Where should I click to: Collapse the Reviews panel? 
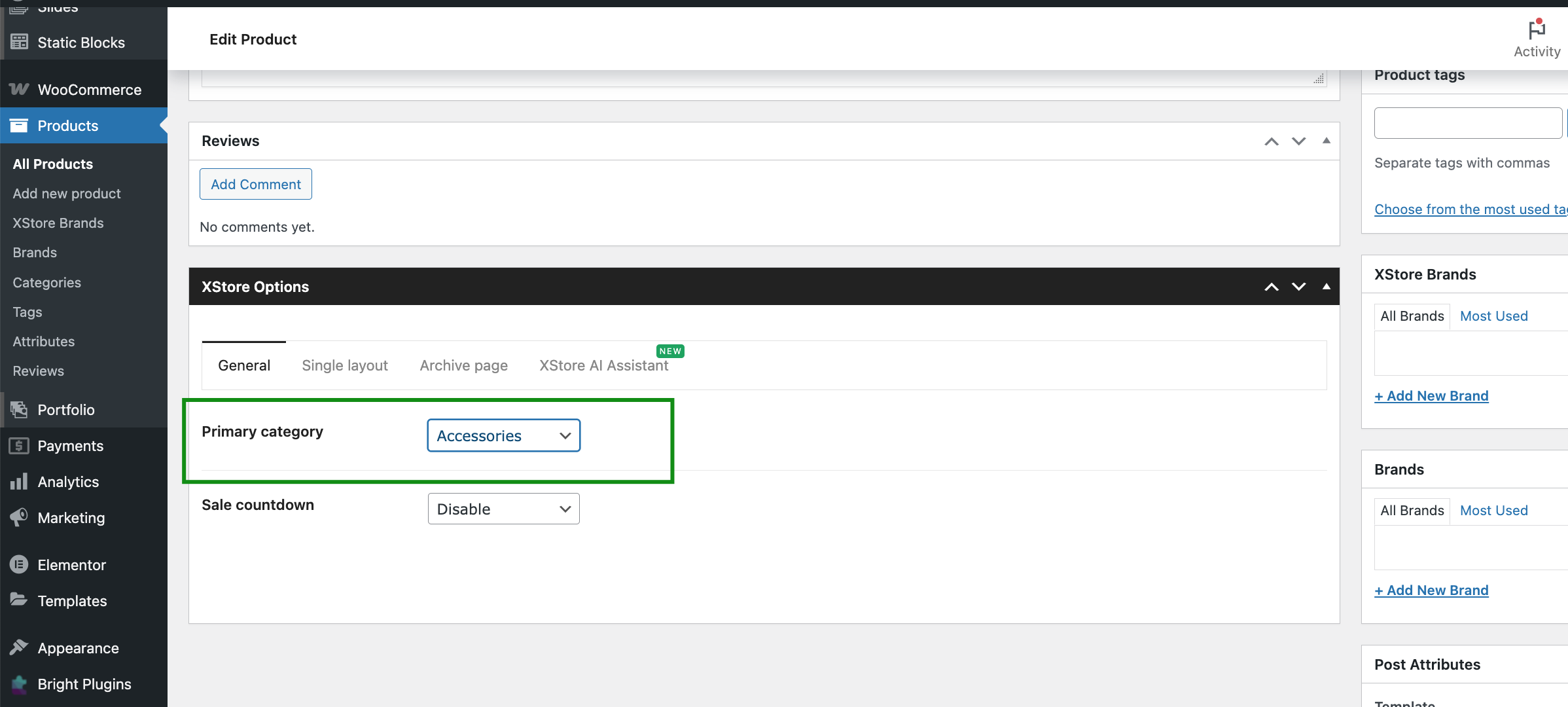tap(1326, 141)
